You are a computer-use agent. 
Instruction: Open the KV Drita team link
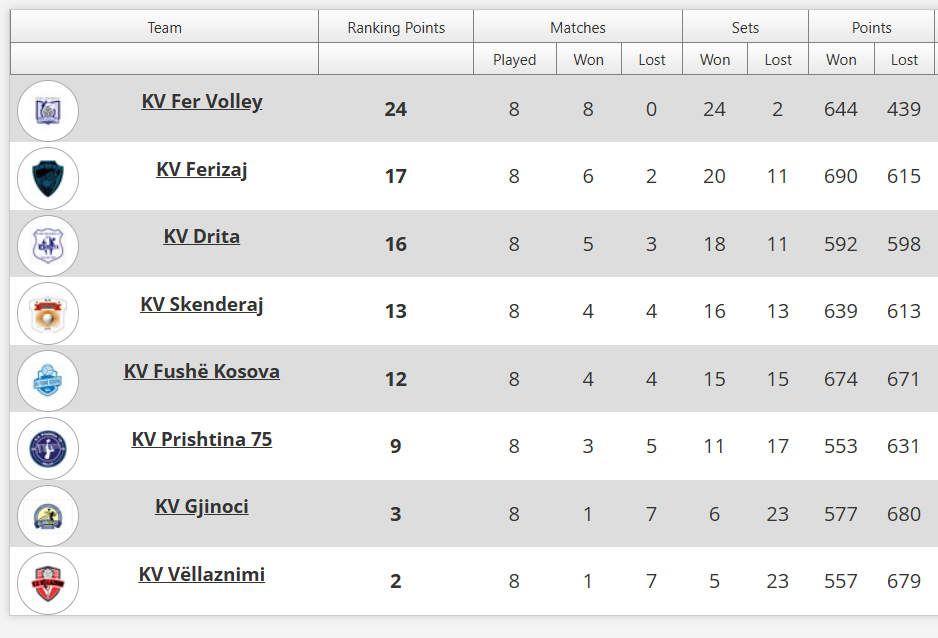(202, 237)
